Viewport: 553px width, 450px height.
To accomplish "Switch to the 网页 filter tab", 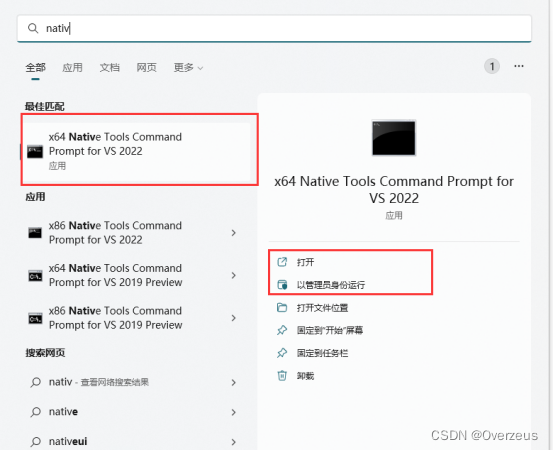I will [146, 67].
